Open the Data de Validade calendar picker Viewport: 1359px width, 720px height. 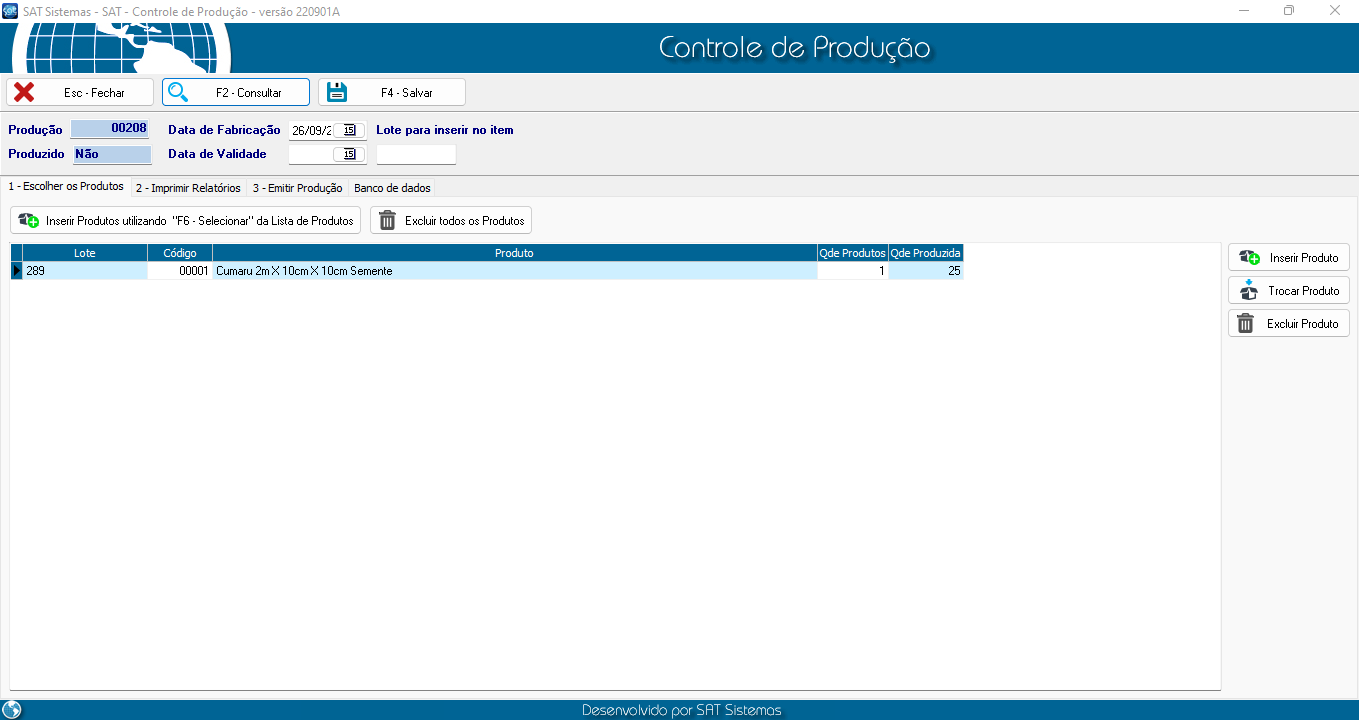(349, 154)
